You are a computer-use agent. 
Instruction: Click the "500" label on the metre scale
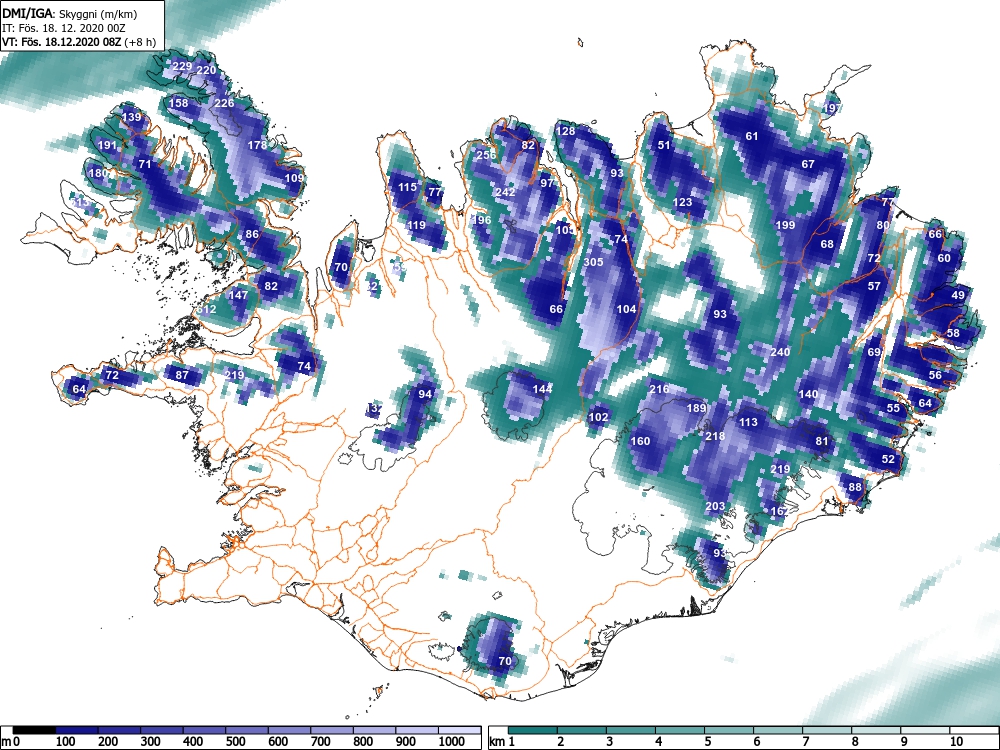coord(235,742)
